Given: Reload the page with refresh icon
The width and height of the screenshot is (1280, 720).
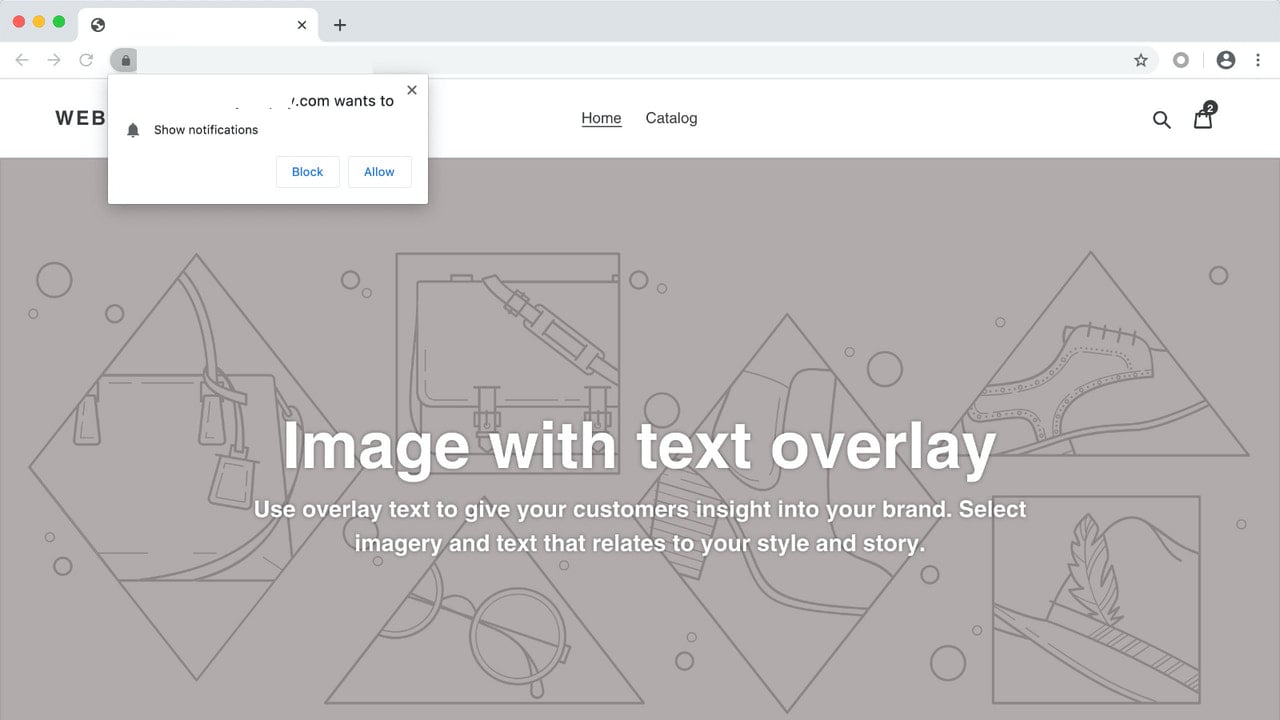Looking at the screenshot, I should pos(86,60).
